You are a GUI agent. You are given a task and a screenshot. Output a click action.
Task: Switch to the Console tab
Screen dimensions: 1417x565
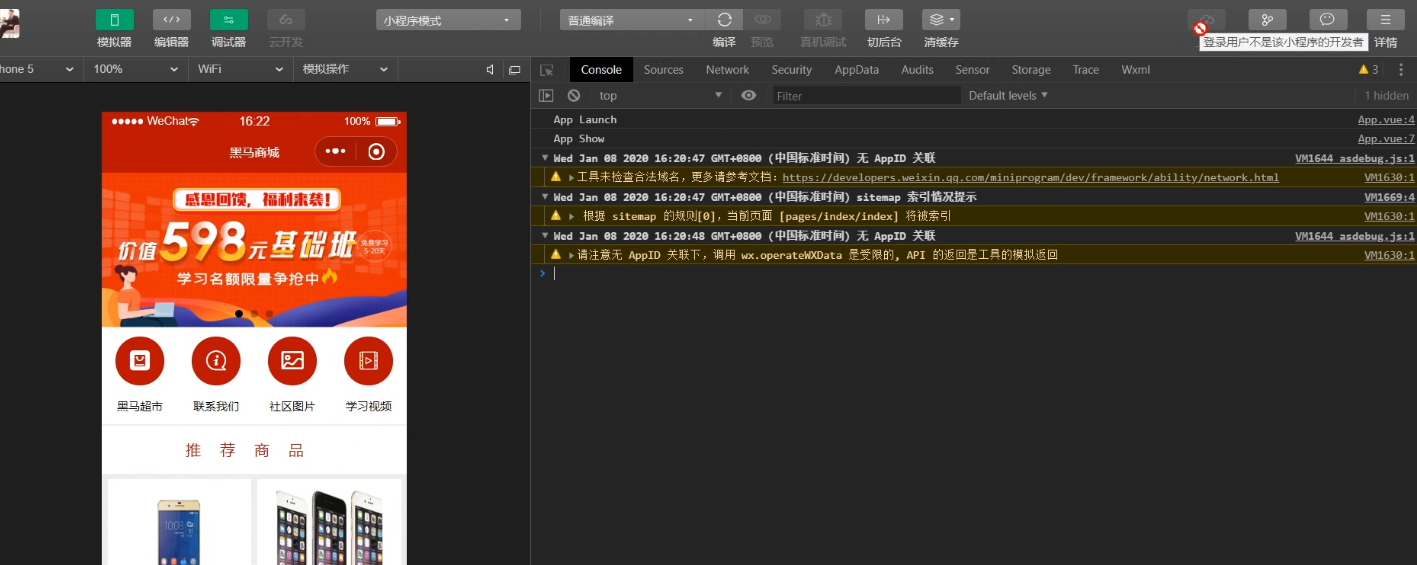pos(601,70)
